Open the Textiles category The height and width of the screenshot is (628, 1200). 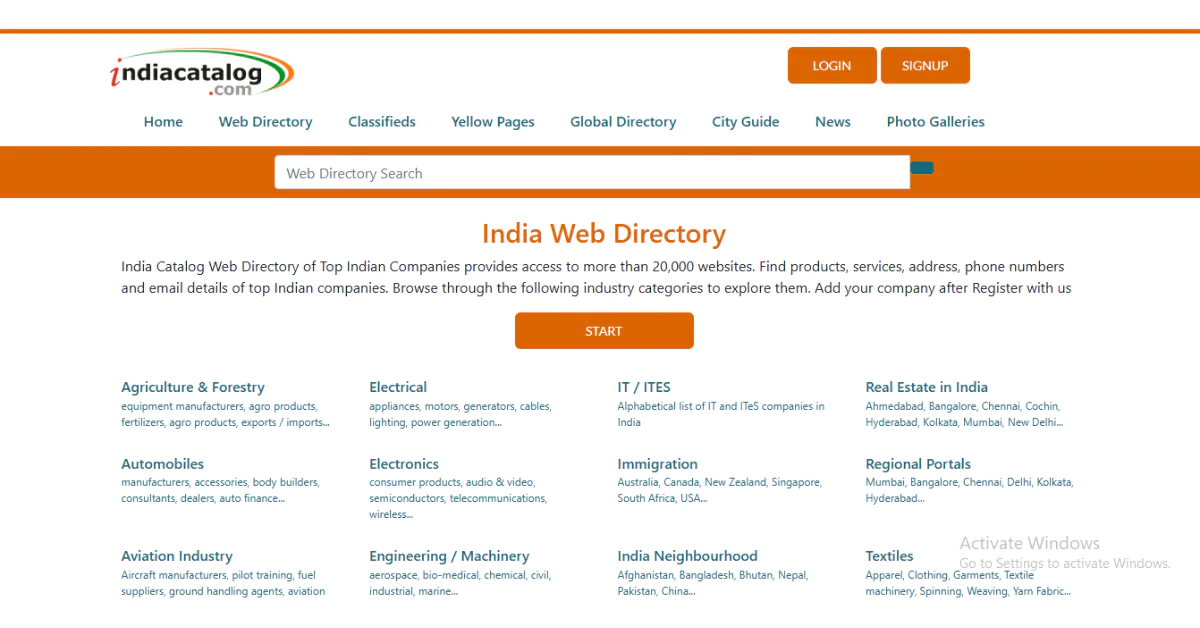[889, 556]
